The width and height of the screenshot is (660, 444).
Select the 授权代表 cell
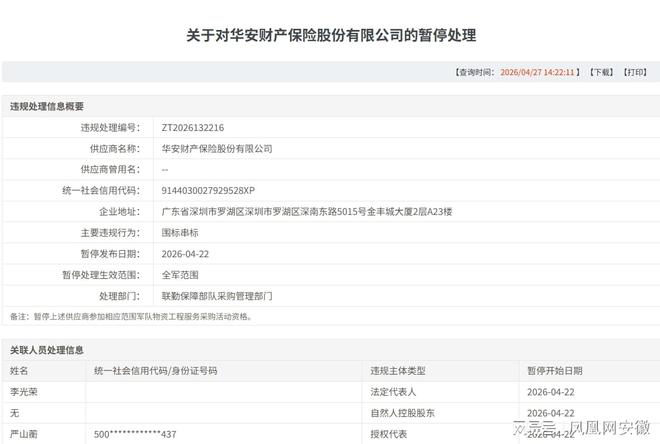pos(389,434)
